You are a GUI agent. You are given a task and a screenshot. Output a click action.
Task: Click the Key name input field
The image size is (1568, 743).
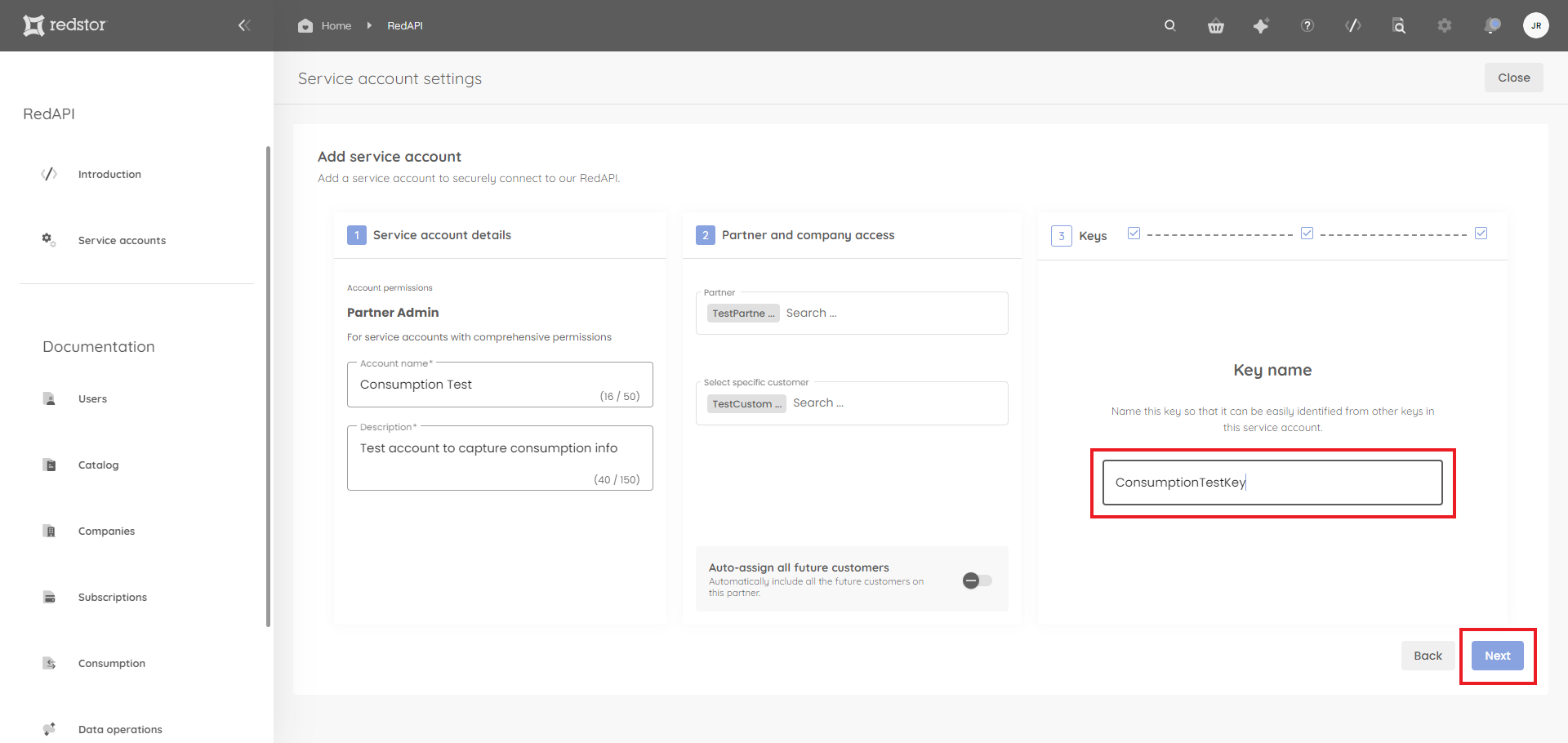pyautogui.click(x=1272, y=483)
